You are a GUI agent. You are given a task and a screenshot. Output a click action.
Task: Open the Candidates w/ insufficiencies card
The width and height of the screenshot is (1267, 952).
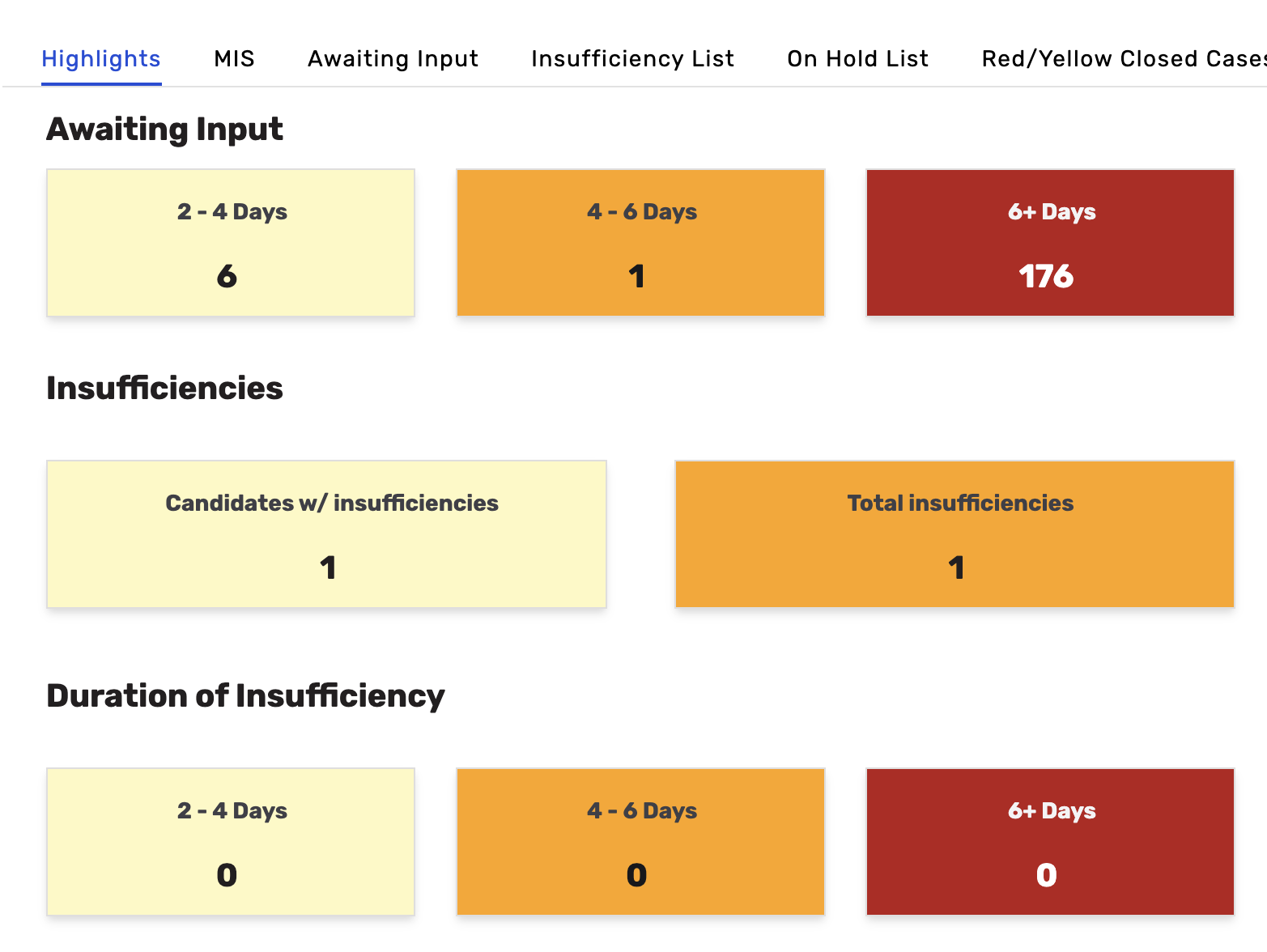[x=326, y=533]
